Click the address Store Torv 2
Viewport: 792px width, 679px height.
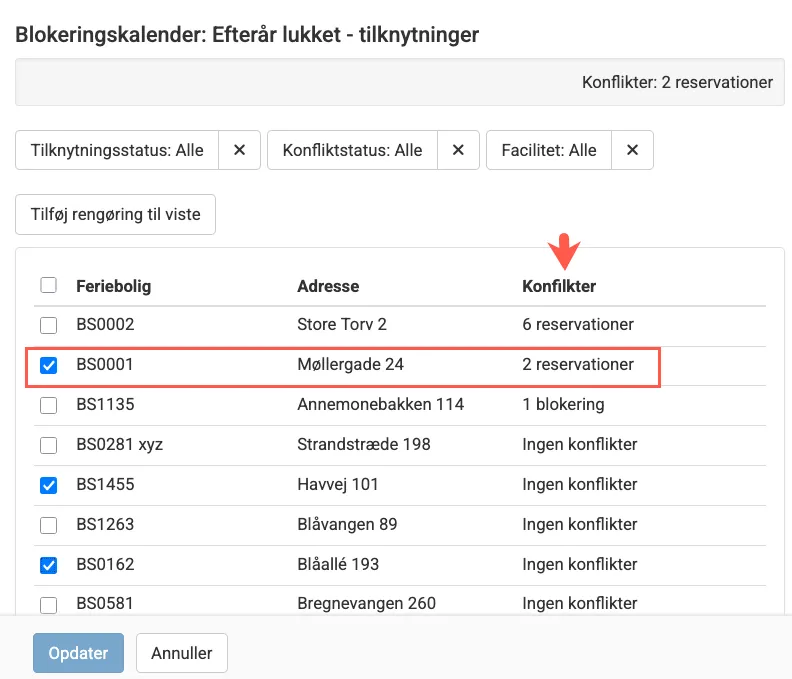[x=342, y=324]
